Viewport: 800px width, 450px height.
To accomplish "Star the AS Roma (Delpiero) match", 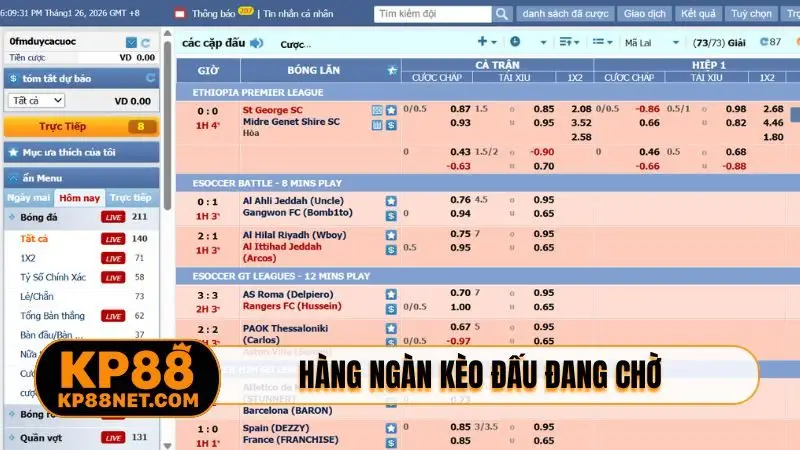I will [x=391, y=294].
